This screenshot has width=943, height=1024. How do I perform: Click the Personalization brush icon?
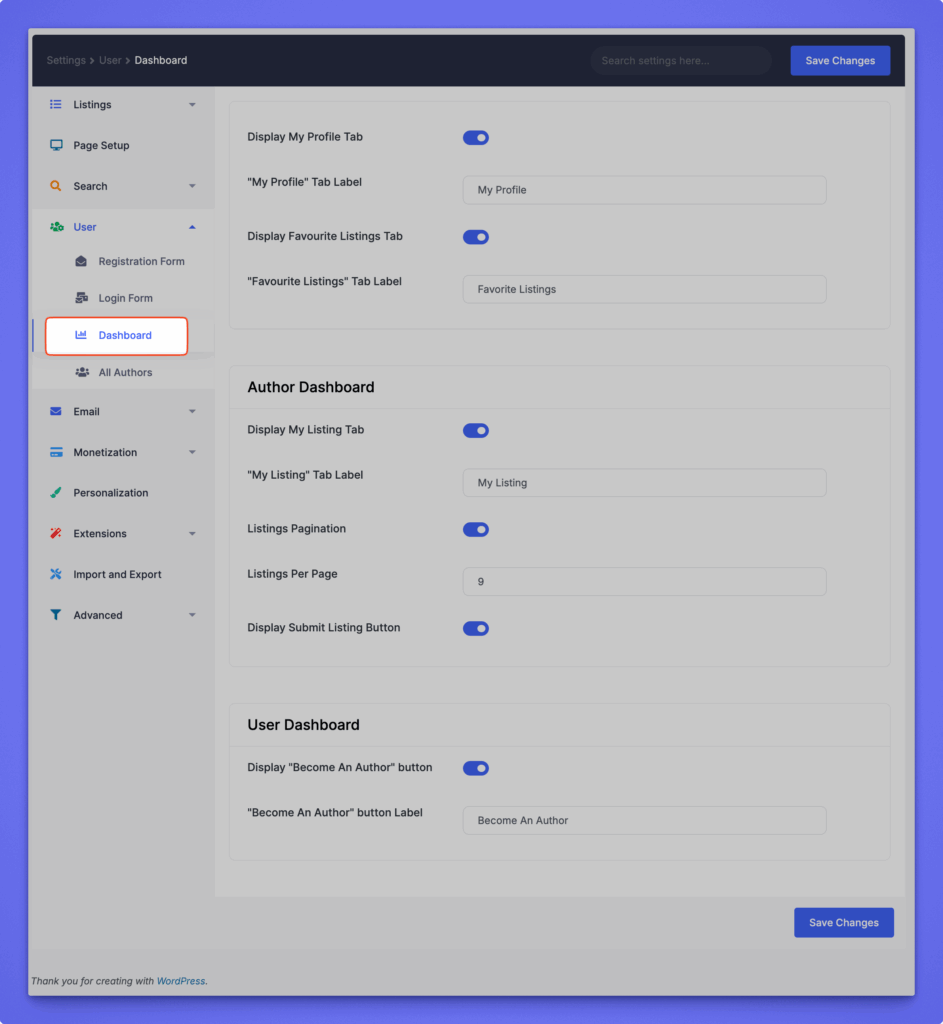56,493
